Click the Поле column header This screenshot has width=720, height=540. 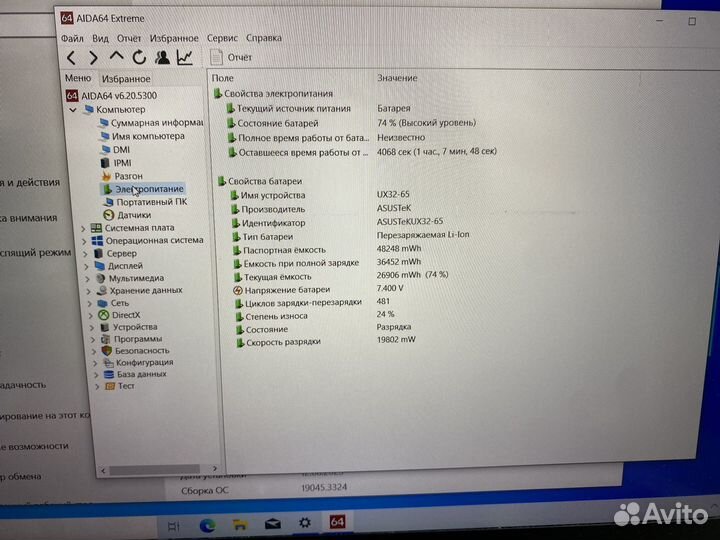(223, 79)
